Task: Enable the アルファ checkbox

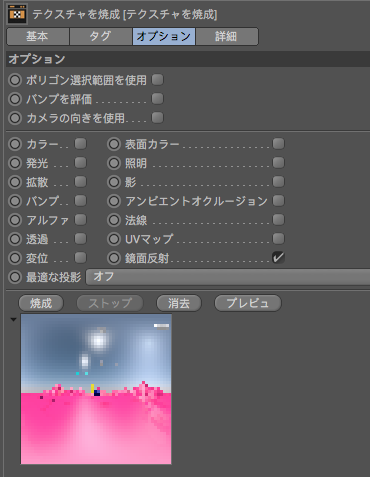Action: (80, 220)
